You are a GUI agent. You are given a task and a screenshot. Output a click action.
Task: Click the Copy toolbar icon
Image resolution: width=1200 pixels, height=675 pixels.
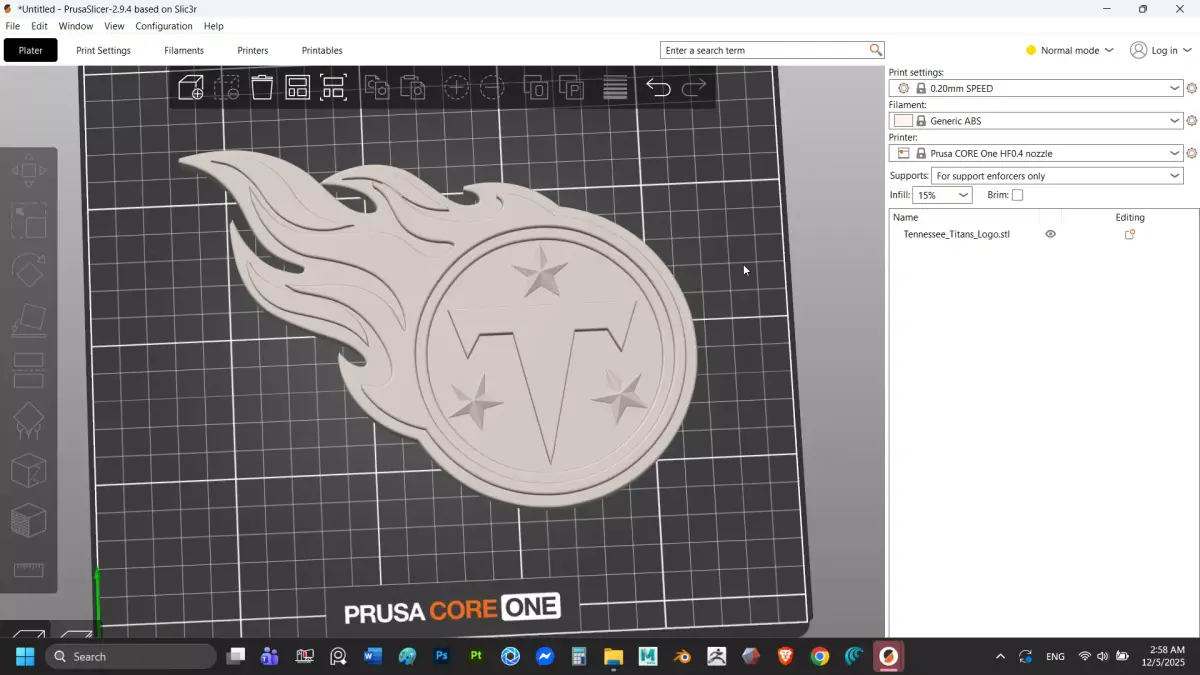(377, 88)
